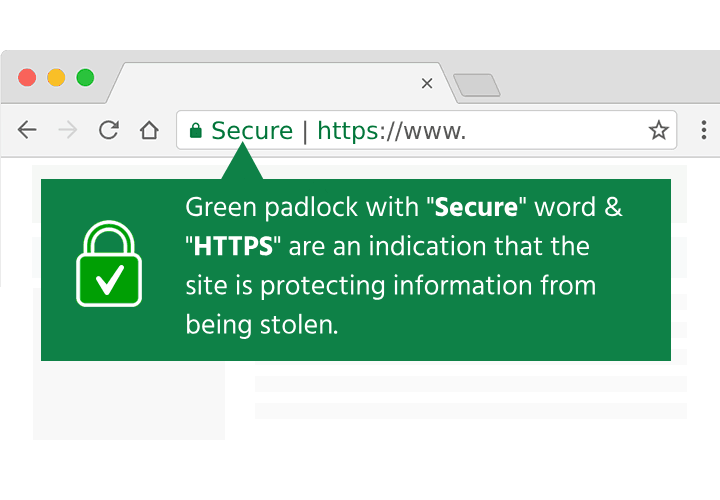This screenshot has width=720, height=500.
Task: Click the green fullscreen dot
Action: (85, 78)
